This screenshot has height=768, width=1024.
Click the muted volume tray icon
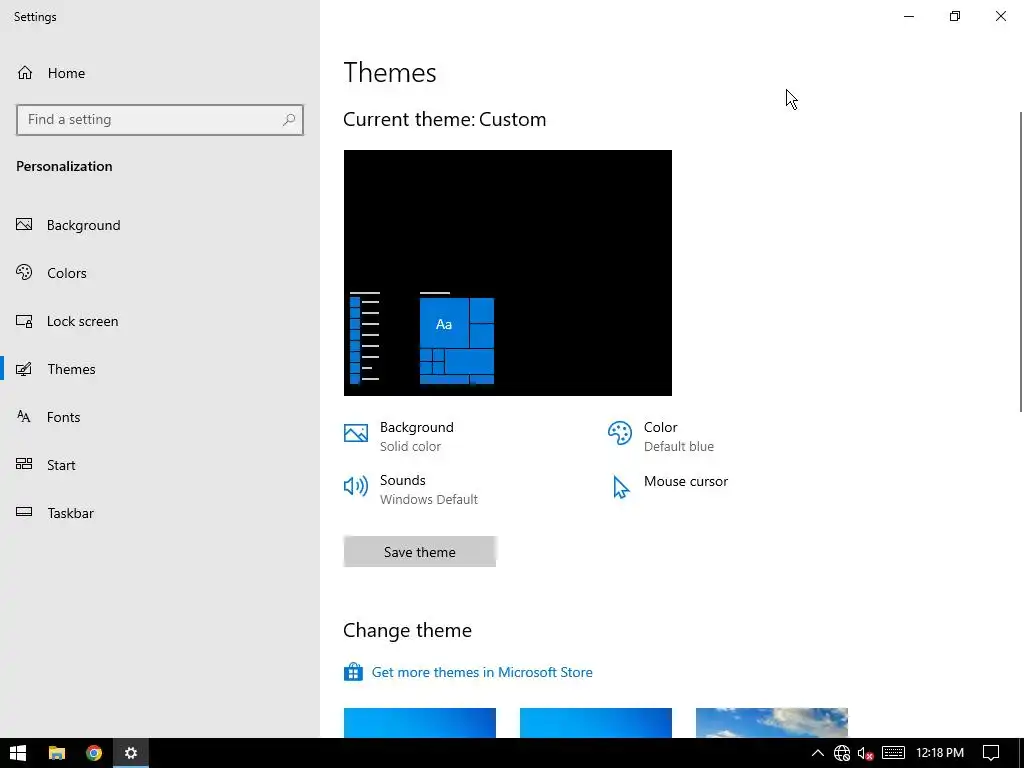[865, 753]
